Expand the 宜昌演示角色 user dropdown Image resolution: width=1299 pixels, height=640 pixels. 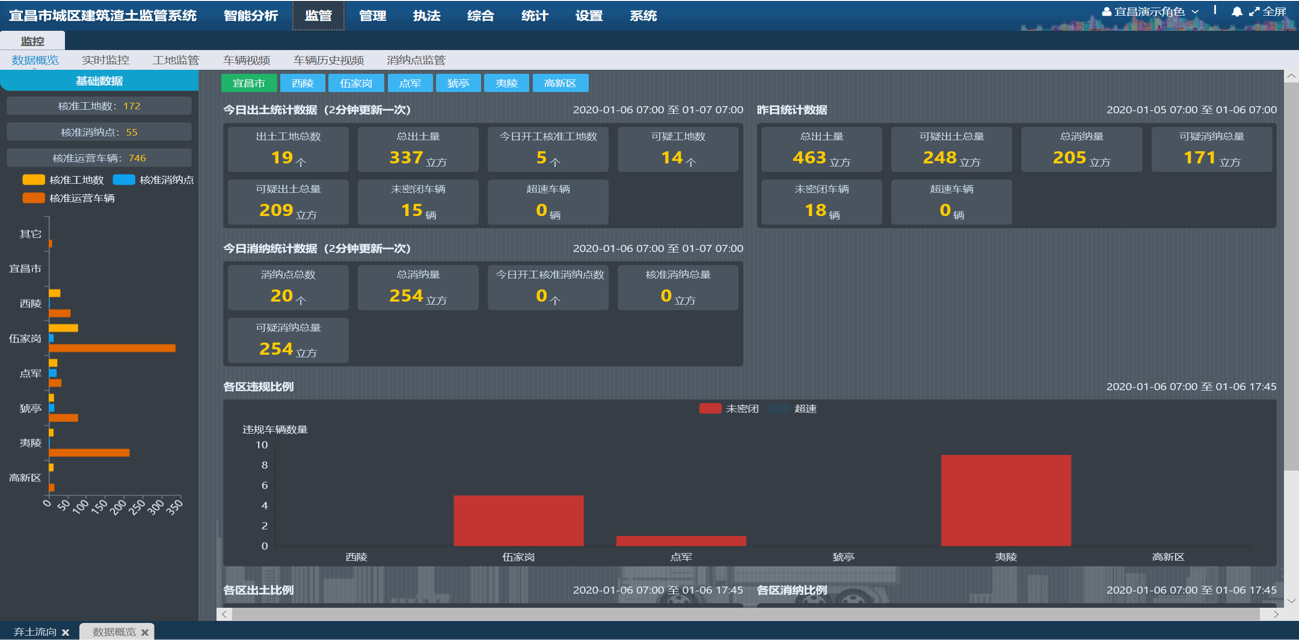pyautogui.click(x=1195, y=12)
